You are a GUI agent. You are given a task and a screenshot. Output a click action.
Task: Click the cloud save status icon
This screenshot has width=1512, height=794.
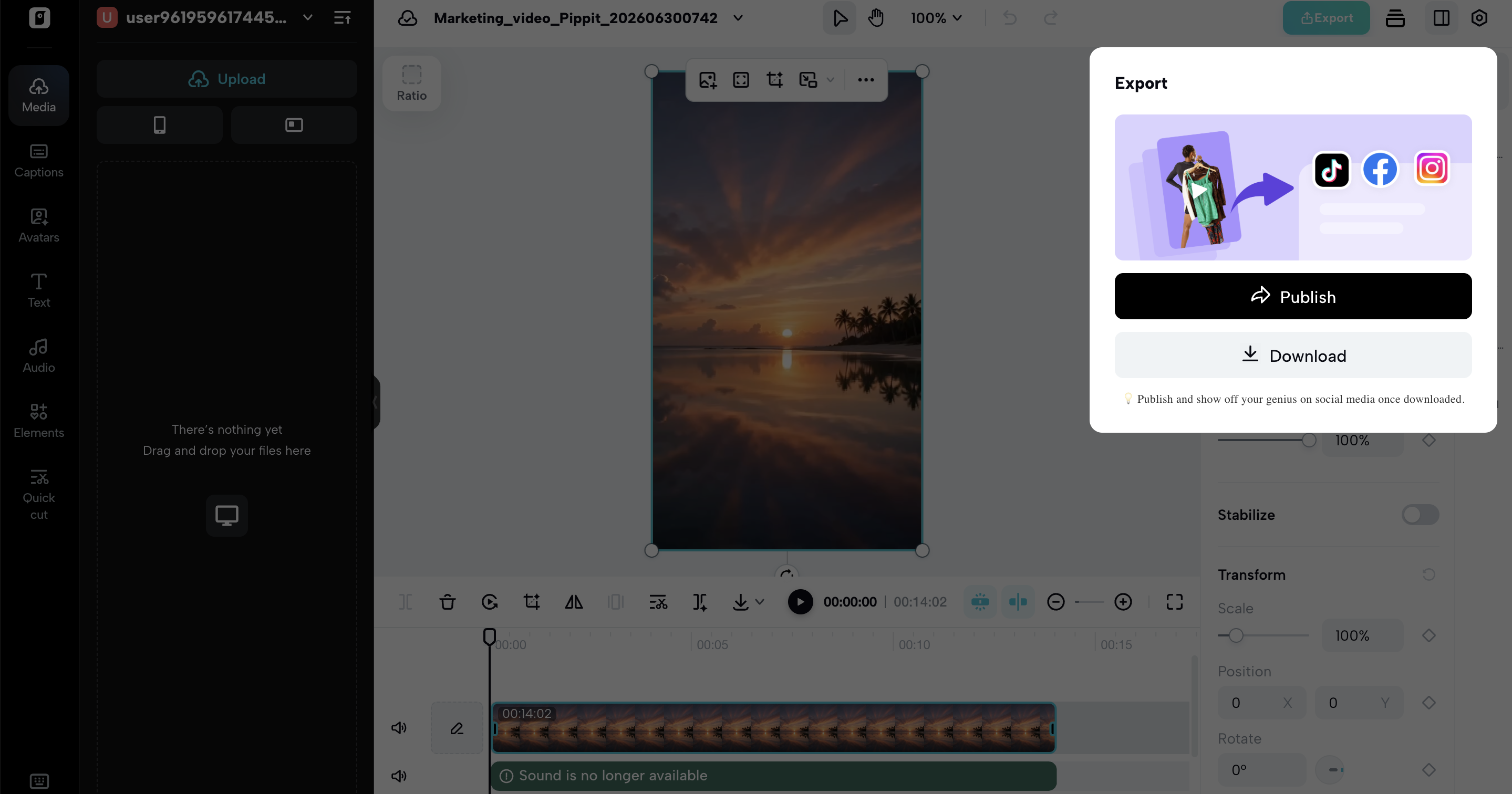pos(407,18)
